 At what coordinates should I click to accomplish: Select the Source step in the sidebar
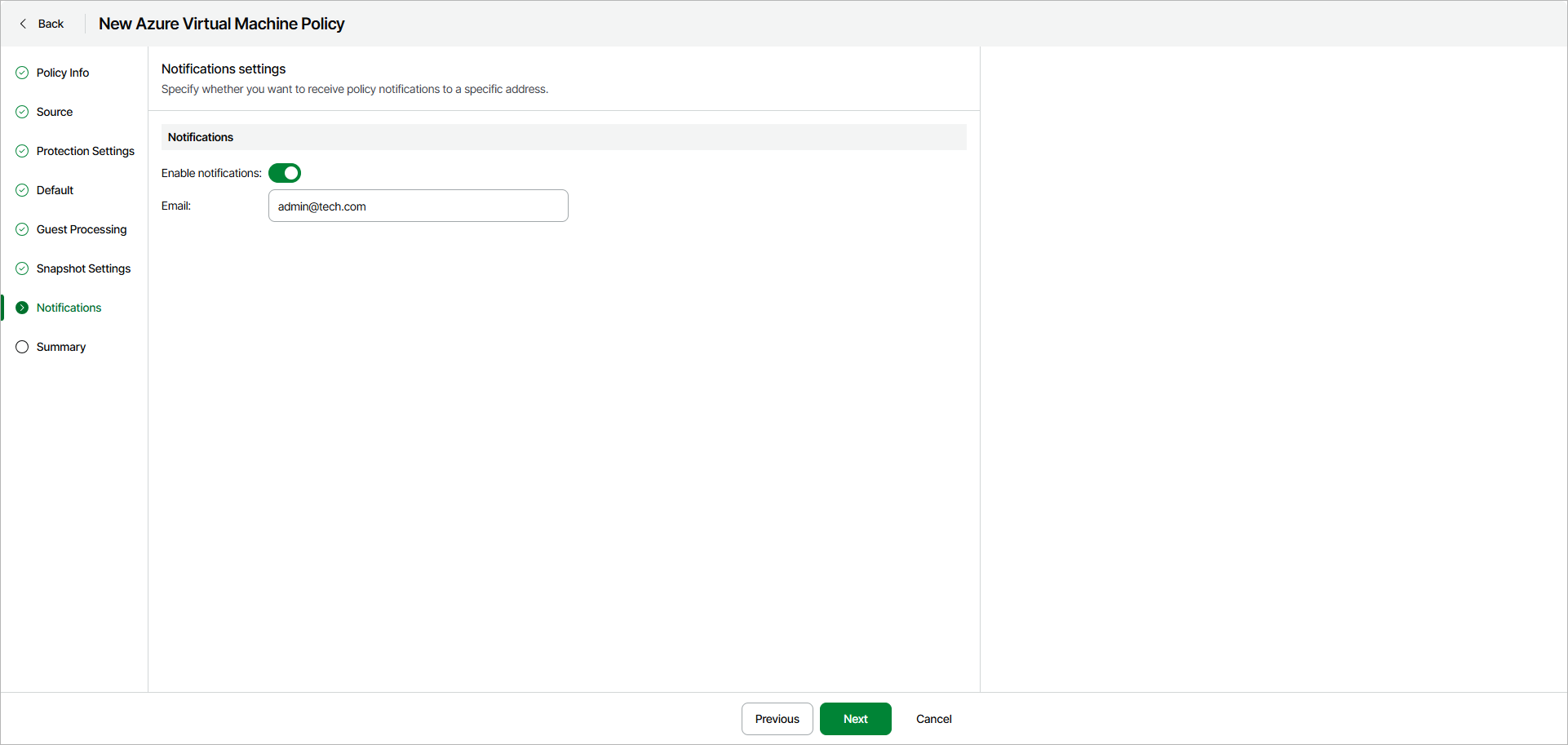(x=54, y=112)
